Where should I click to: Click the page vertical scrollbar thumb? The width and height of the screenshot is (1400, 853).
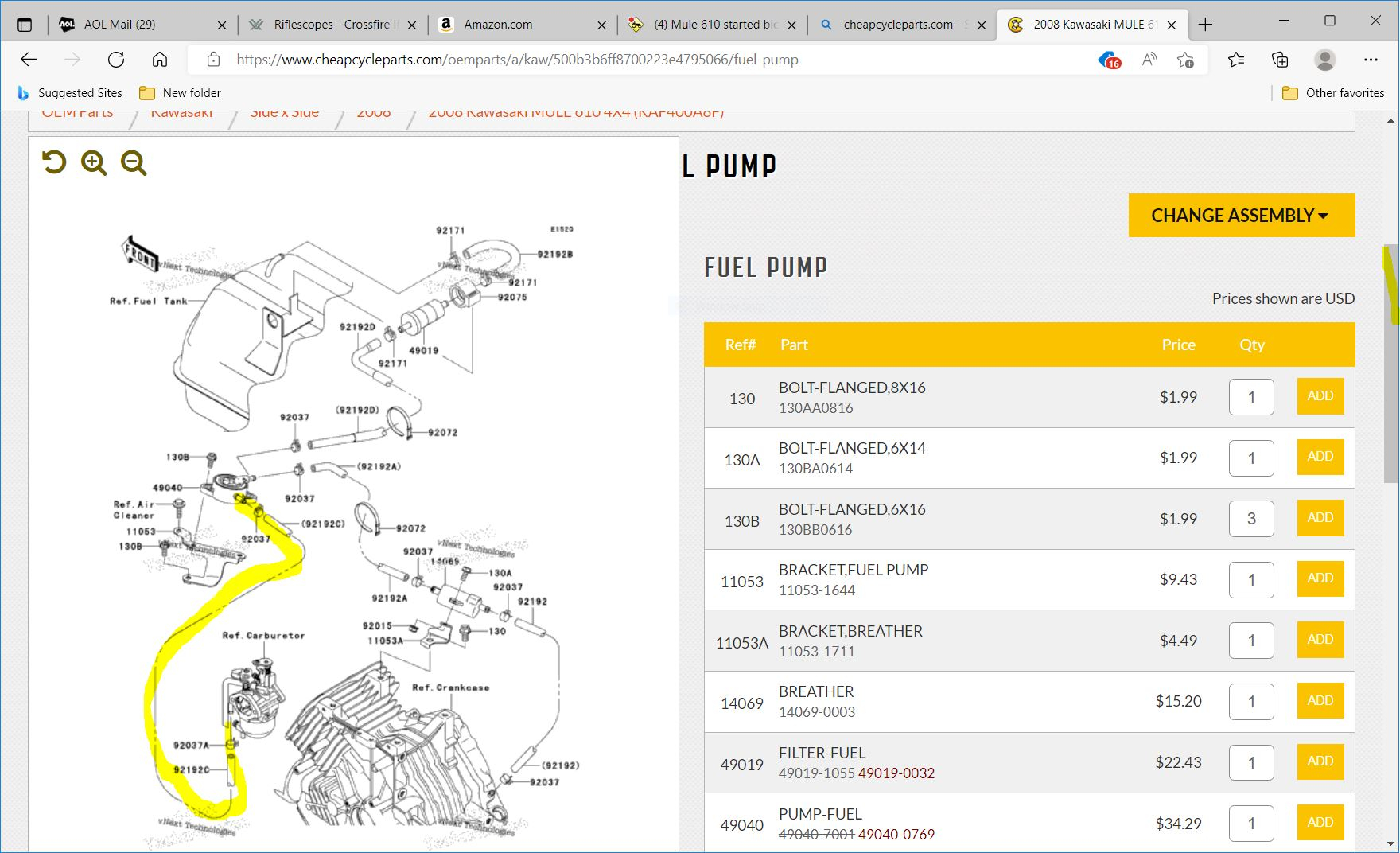tap(1391, 363)
